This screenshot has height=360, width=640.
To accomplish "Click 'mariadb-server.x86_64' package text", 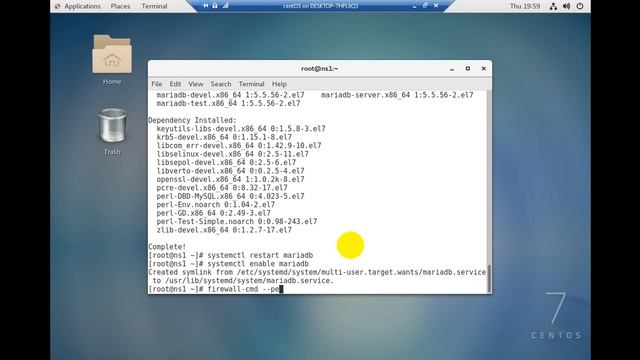I will point(397,95).
